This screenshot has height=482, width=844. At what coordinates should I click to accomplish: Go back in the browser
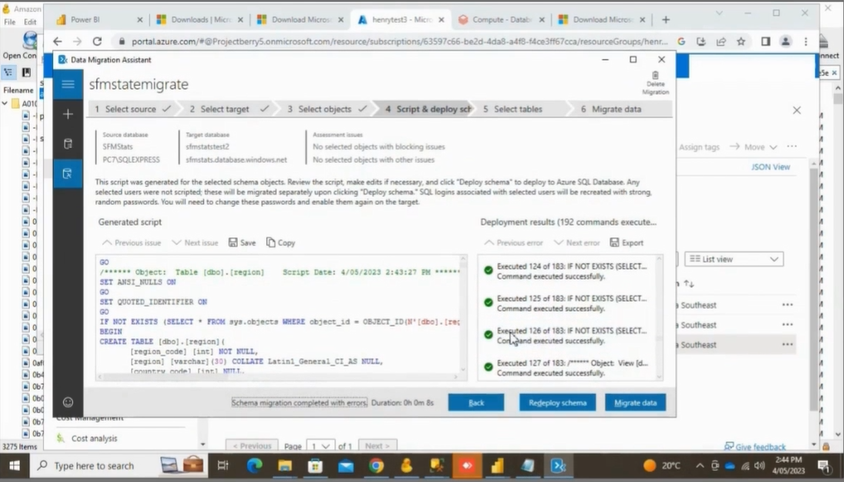click(58, 41)
